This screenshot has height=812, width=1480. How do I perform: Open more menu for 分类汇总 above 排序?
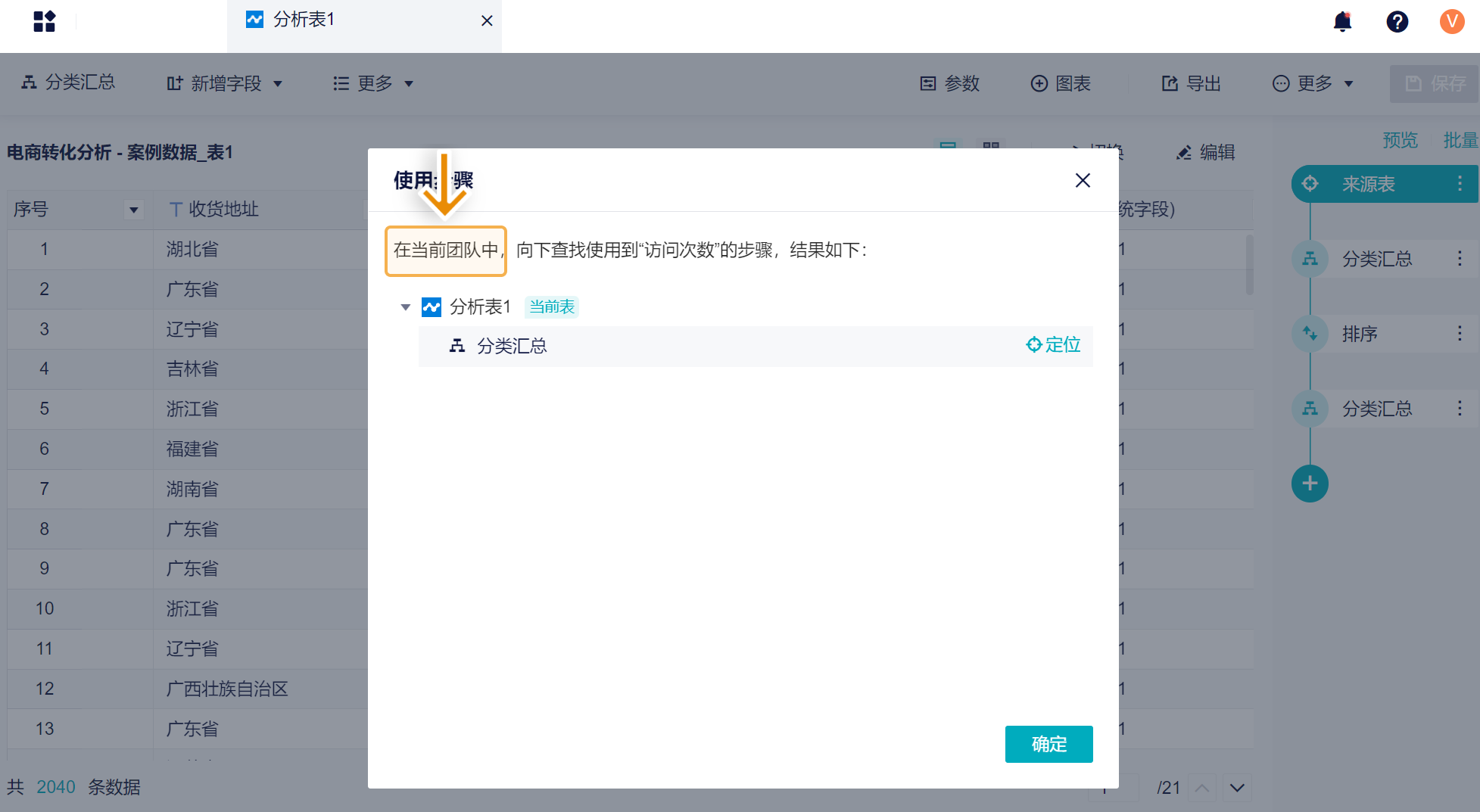point(1460,259)
